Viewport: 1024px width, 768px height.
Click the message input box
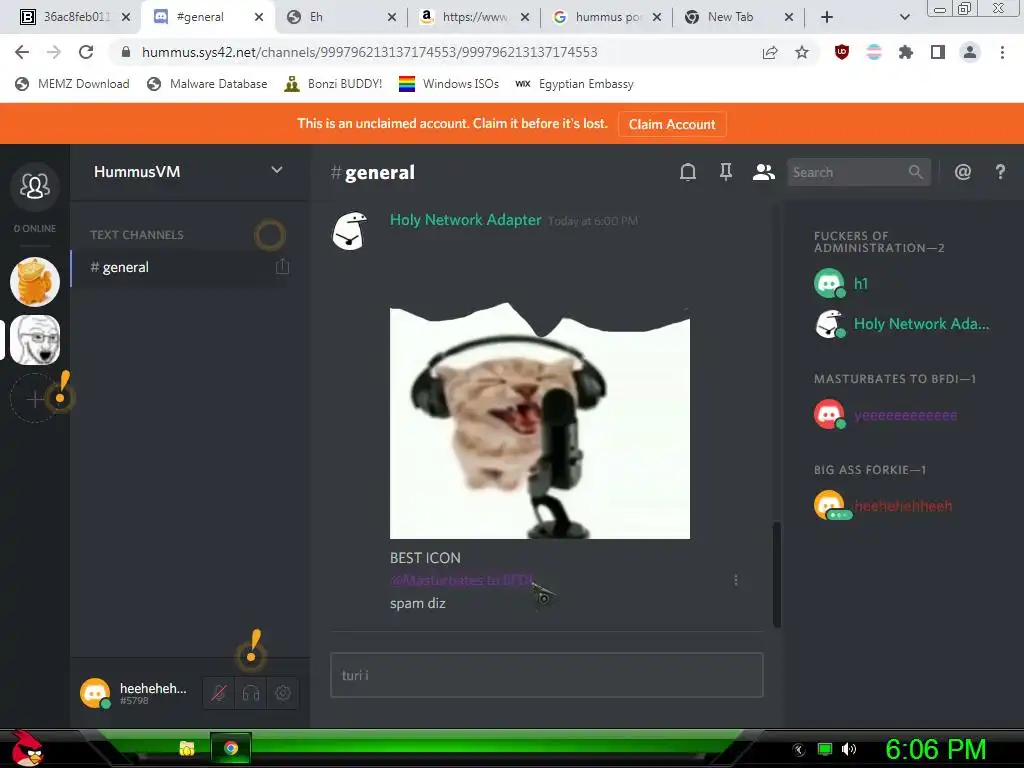coord(547,675)
